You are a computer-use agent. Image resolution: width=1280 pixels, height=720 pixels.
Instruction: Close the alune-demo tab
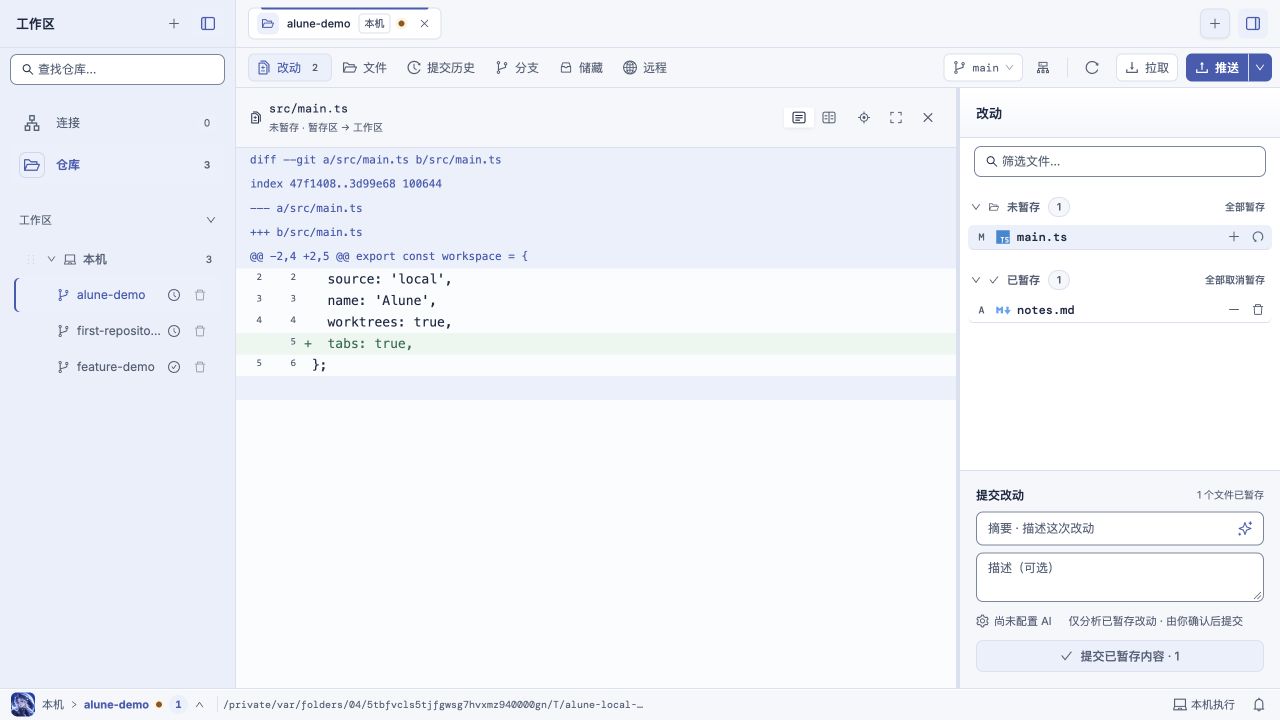click(425, 23)
